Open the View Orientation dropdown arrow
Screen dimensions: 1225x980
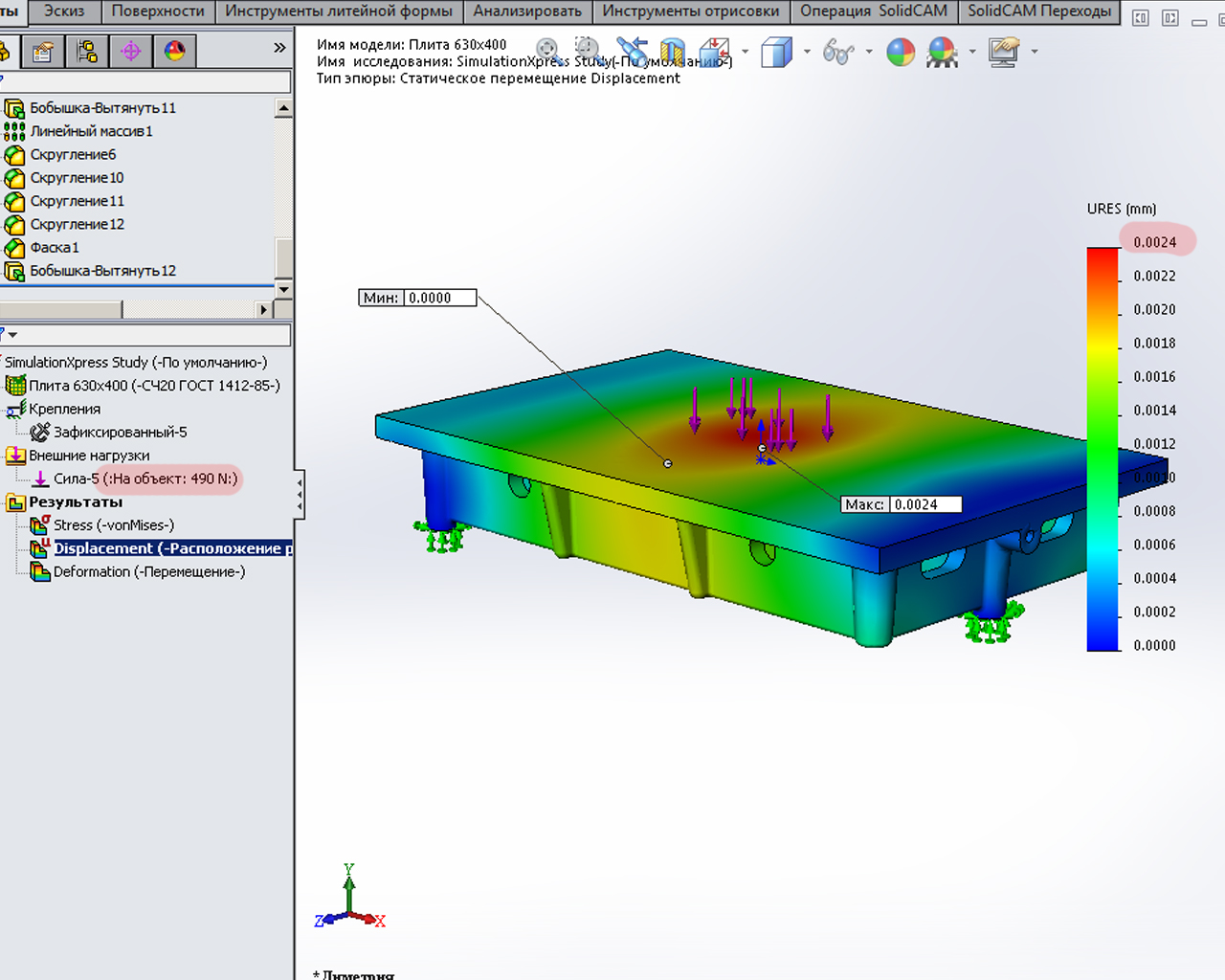click(x=745, y=52)
